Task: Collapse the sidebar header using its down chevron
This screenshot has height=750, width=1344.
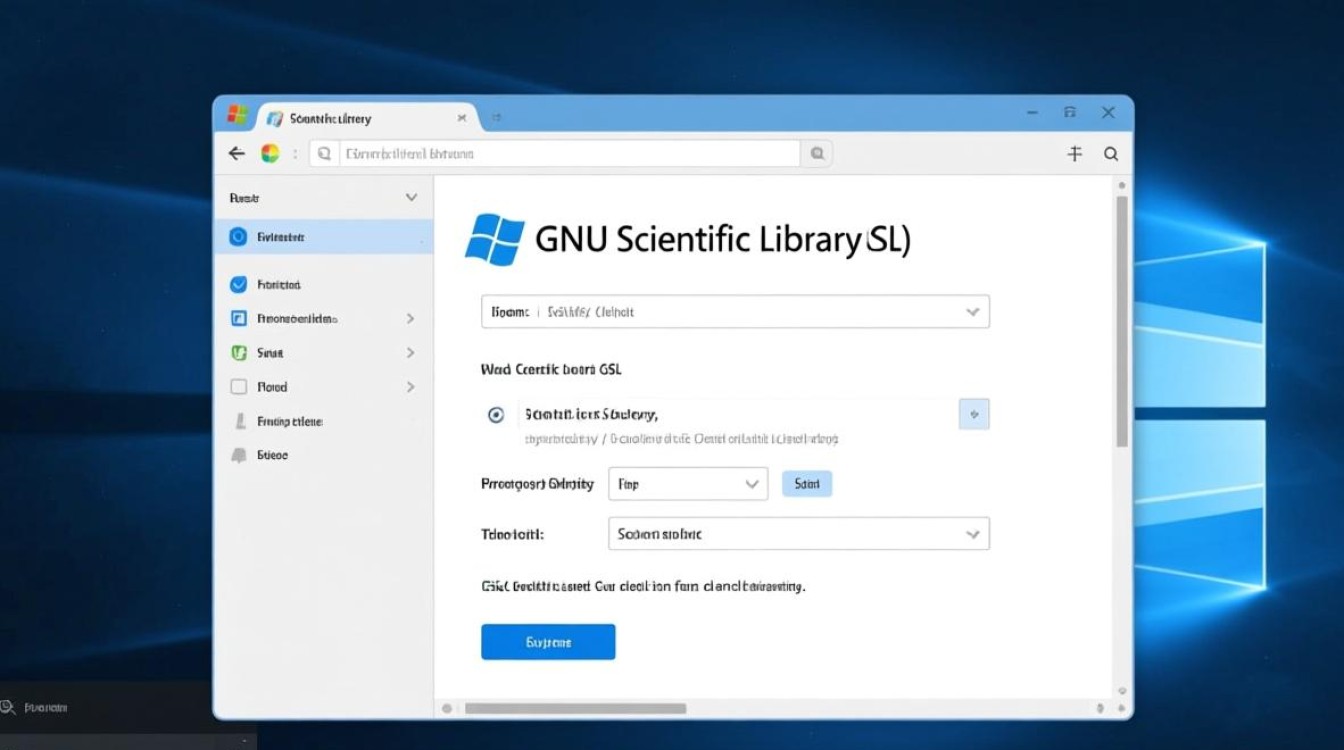Action: [411, 198]
